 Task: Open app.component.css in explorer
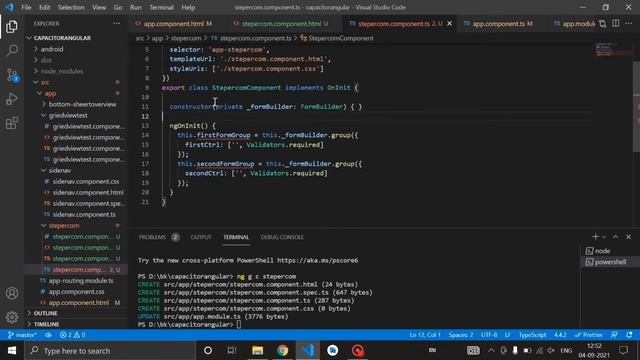coord(76,291)
